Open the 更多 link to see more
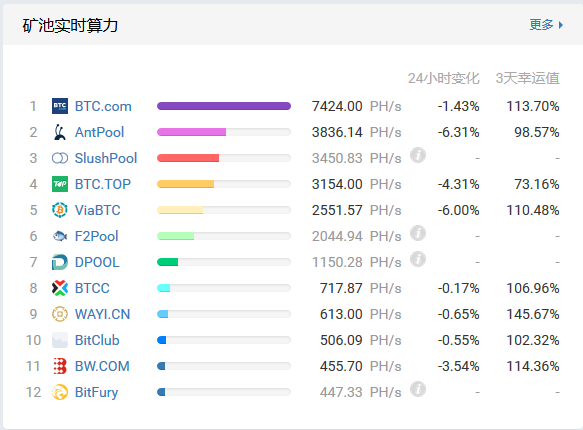This screenshot has width=583, height=430. pos(541,25)
